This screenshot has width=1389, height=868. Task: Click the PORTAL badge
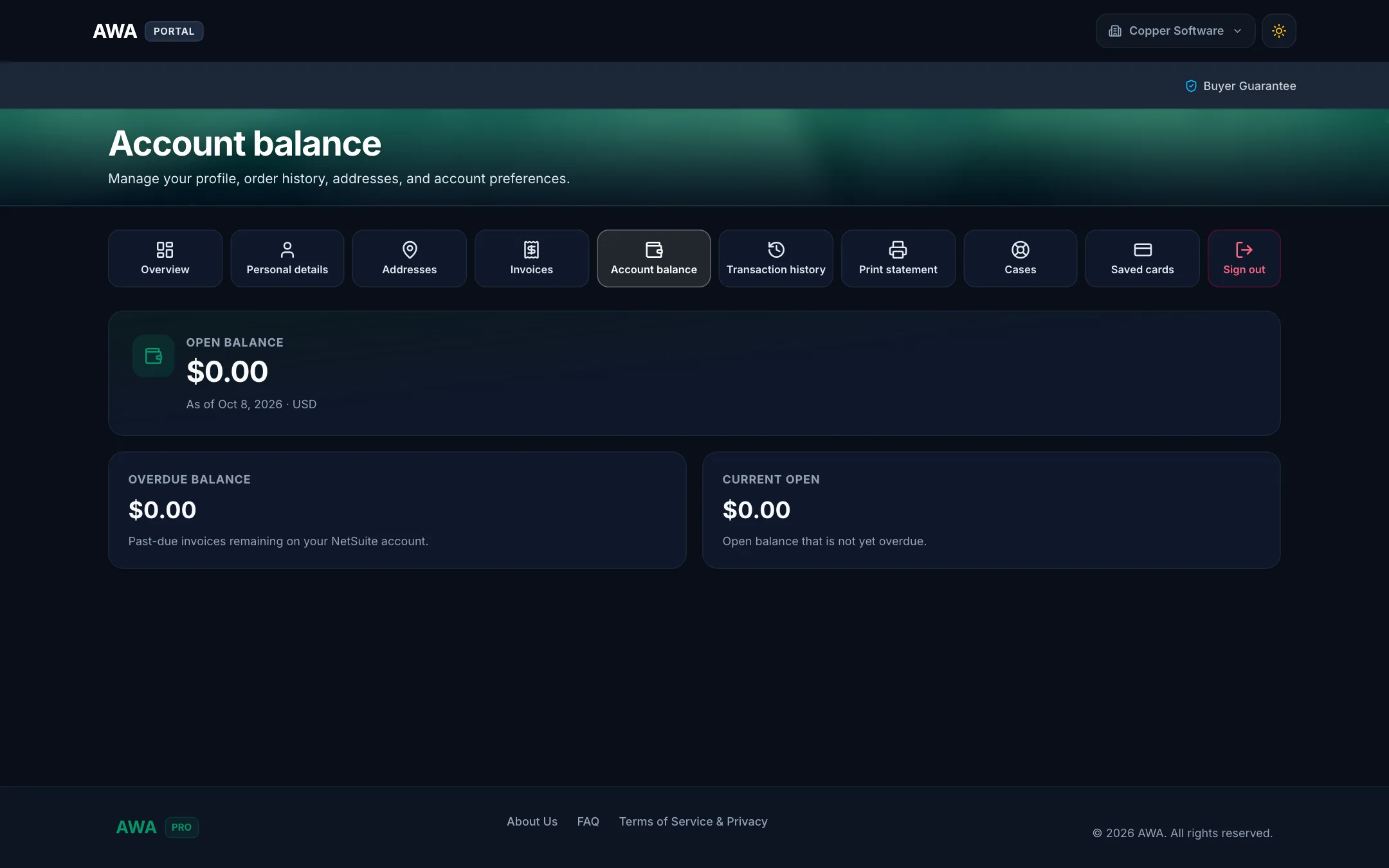coord(174,32)
